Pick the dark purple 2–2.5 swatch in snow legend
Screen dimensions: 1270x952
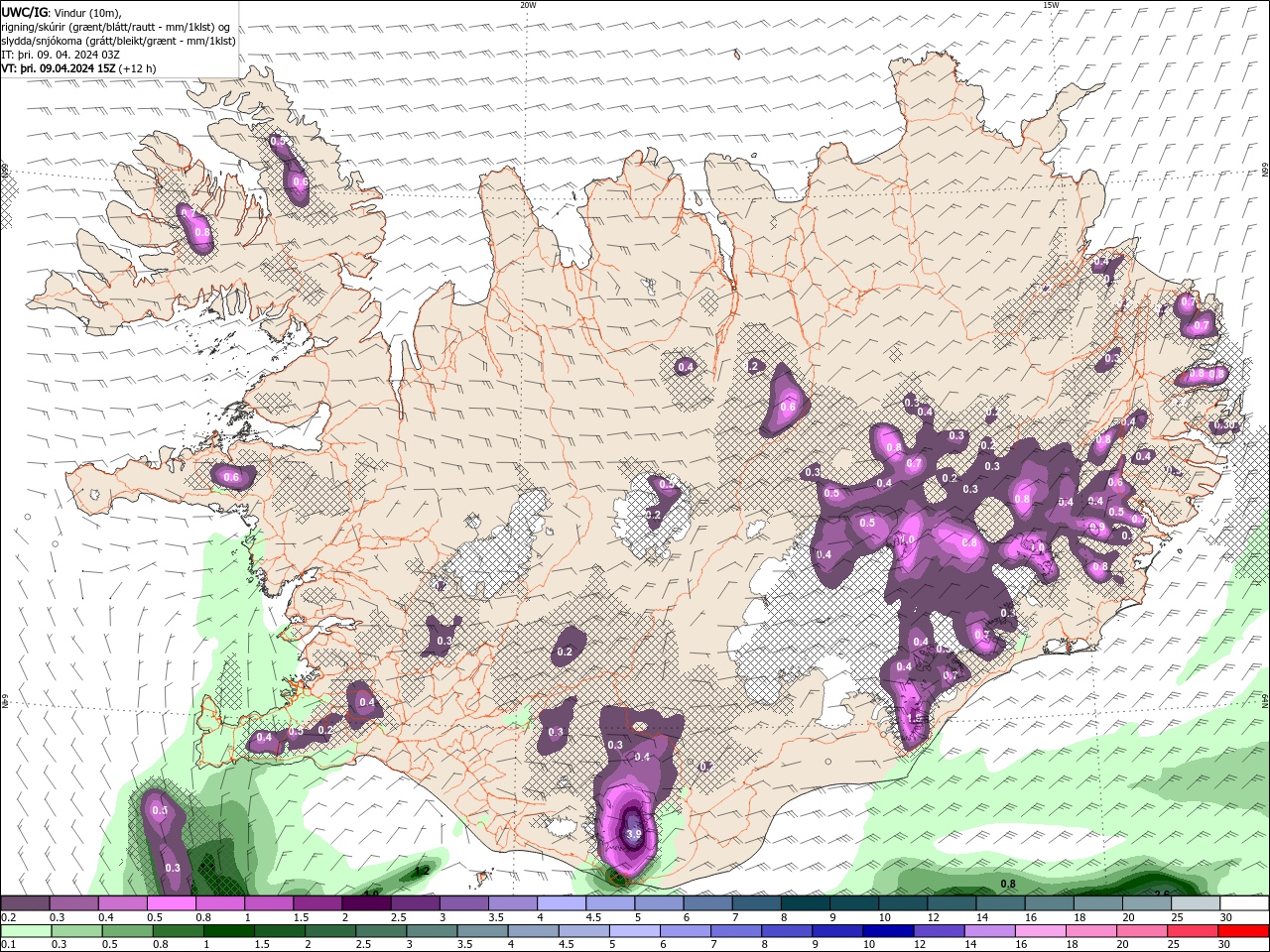(x=366, y=903)
